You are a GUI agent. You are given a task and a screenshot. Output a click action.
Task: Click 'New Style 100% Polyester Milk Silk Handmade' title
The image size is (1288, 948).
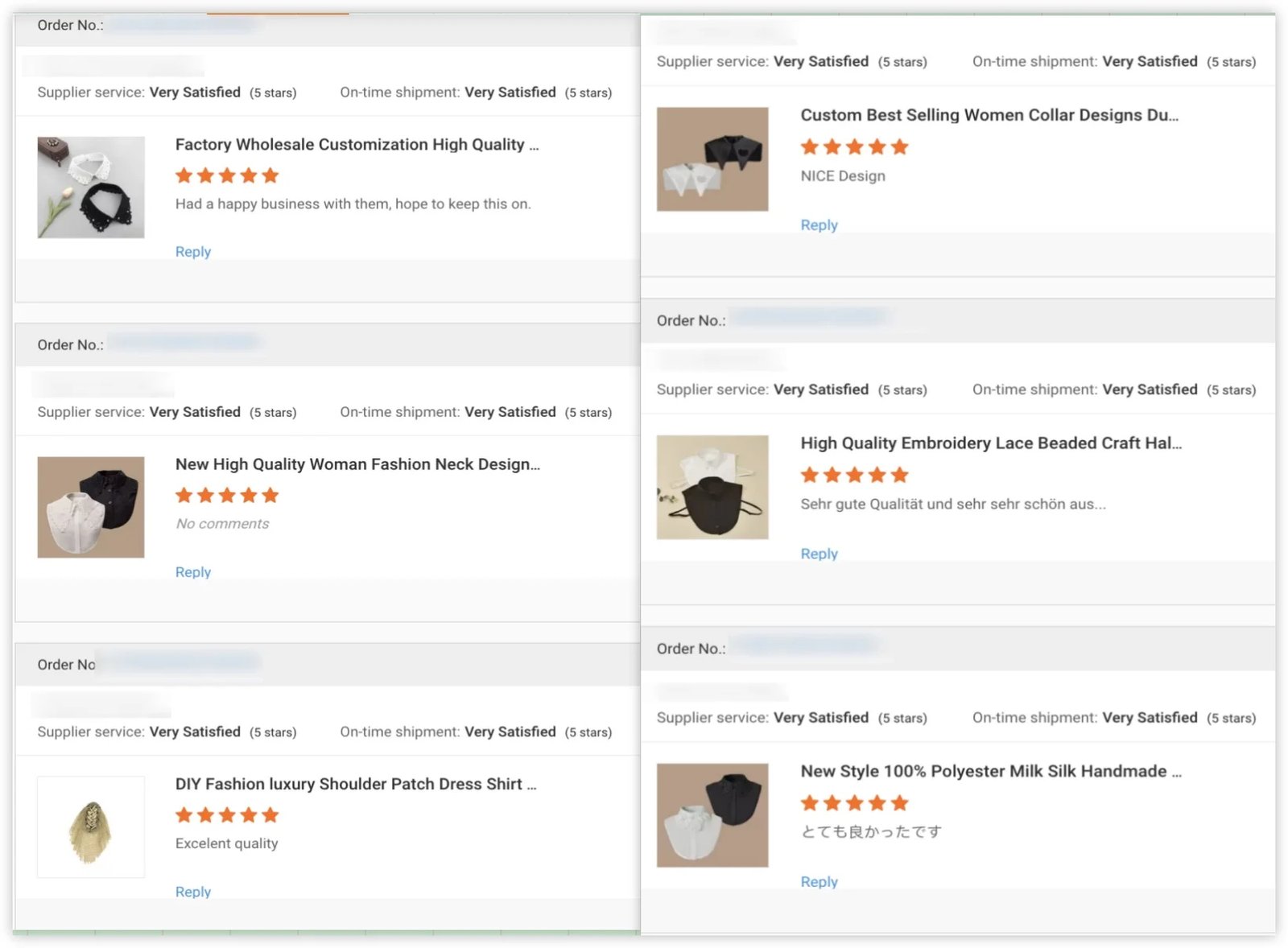991,771
